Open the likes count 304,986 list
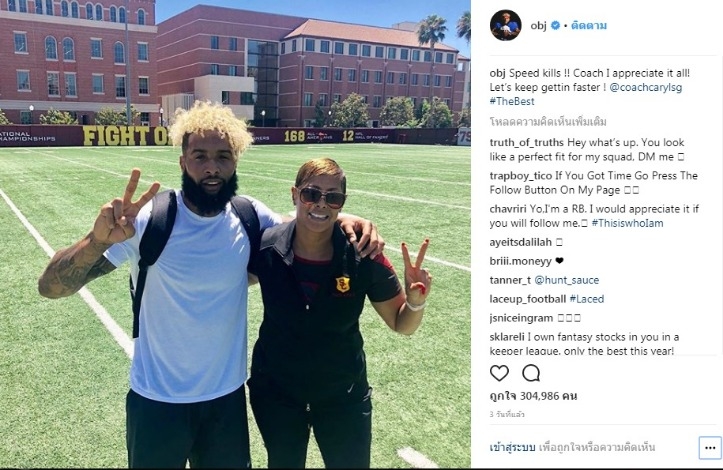 [x=533, y=396]
